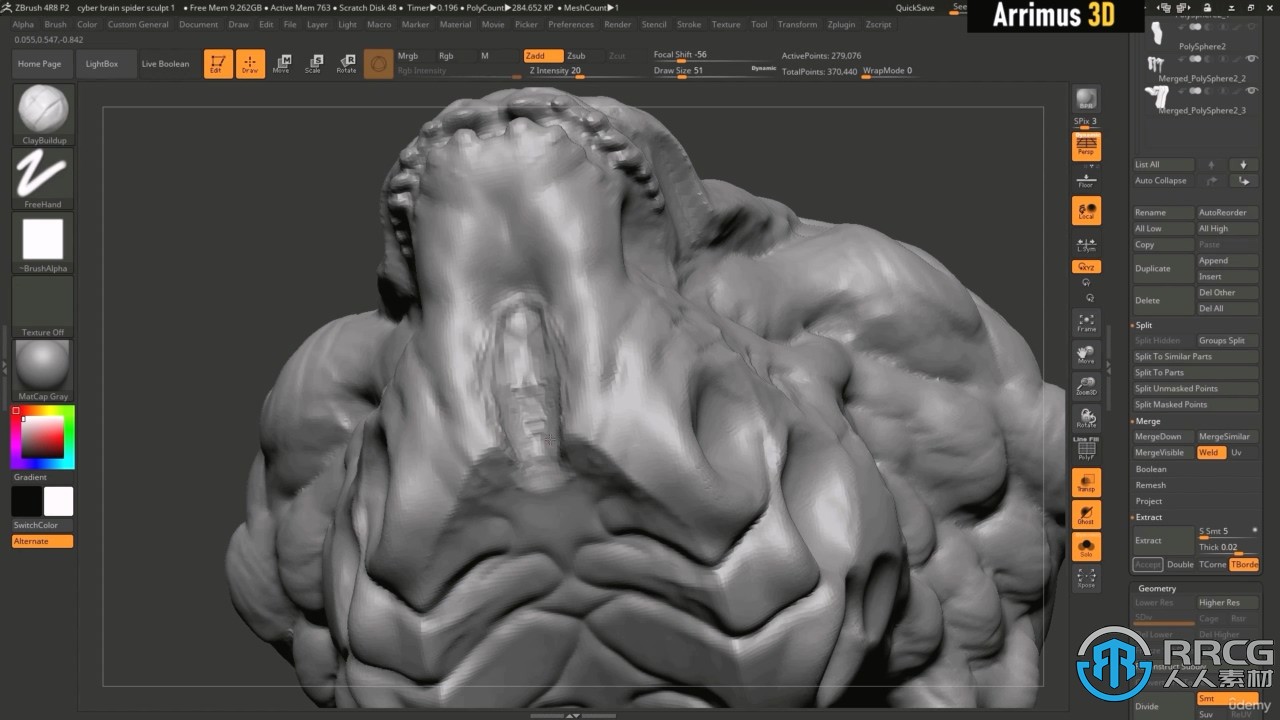The width and height of the screenshot is (1280, 720).
Task: Click the Duplicate subtool button
Action: pyautogui.click(x=1163, y=269)
